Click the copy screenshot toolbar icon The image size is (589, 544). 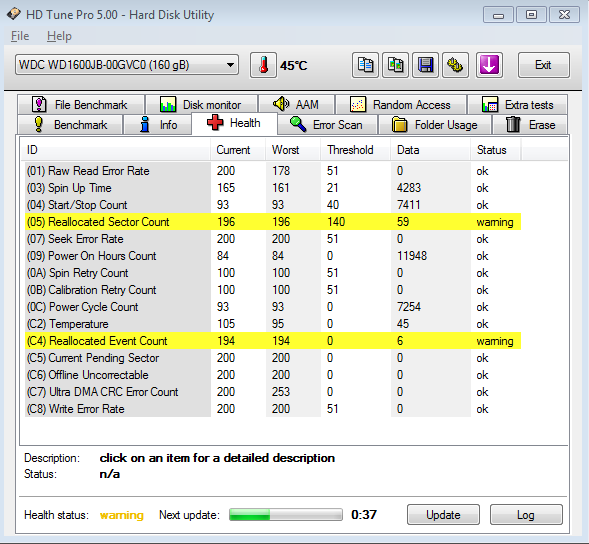[x=395, y=65]
